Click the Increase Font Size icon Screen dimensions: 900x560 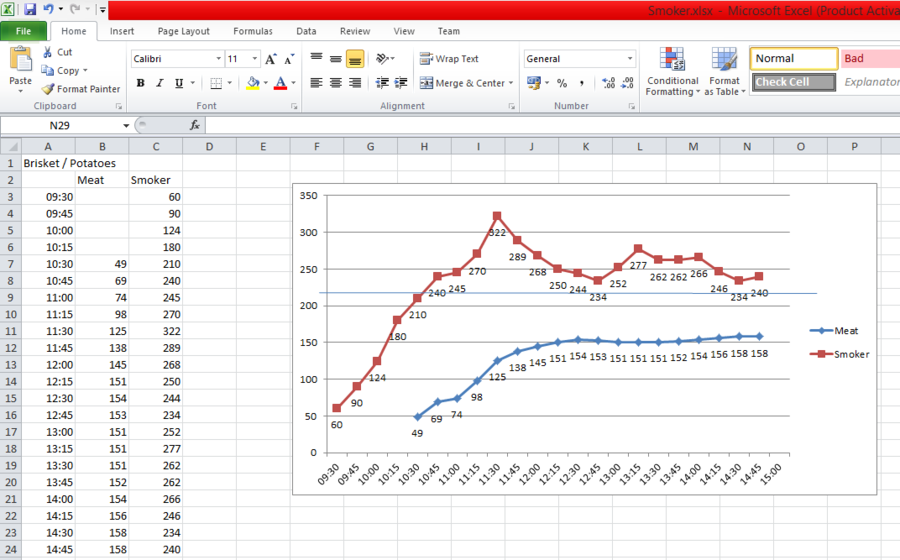[271, 59]
